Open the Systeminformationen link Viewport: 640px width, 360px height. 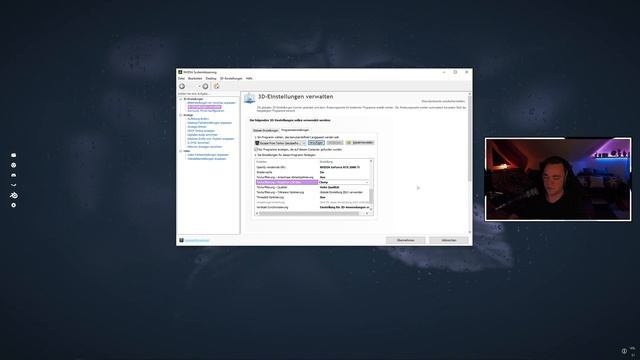pos(197,240)
